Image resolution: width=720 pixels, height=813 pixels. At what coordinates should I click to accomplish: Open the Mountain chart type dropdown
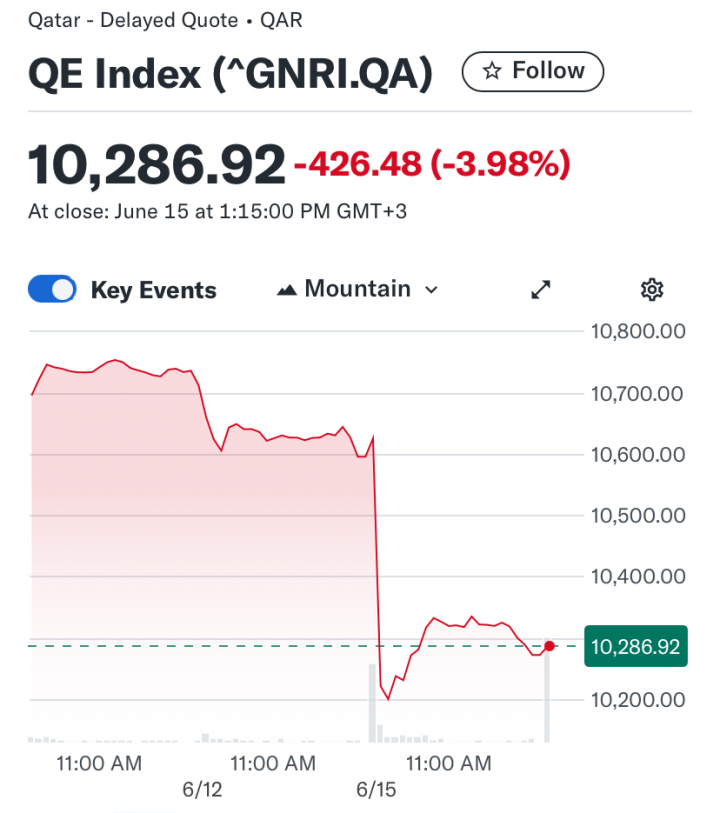coord(358,289)
